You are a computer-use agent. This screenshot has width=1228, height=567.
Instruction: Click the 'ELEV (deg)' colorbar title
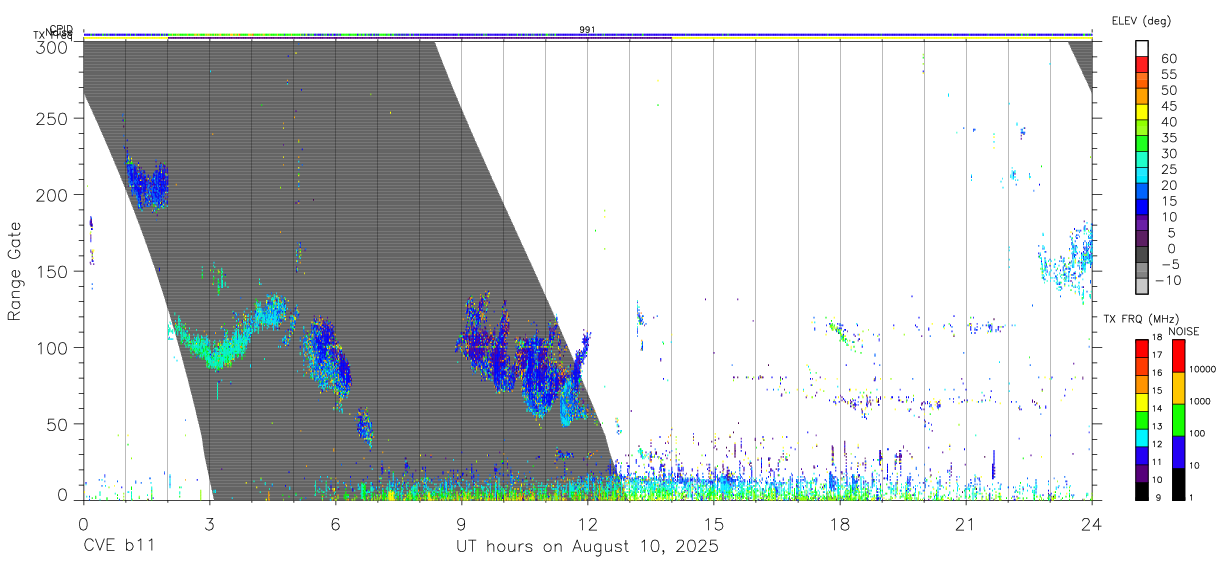[x=1141, y=20]
